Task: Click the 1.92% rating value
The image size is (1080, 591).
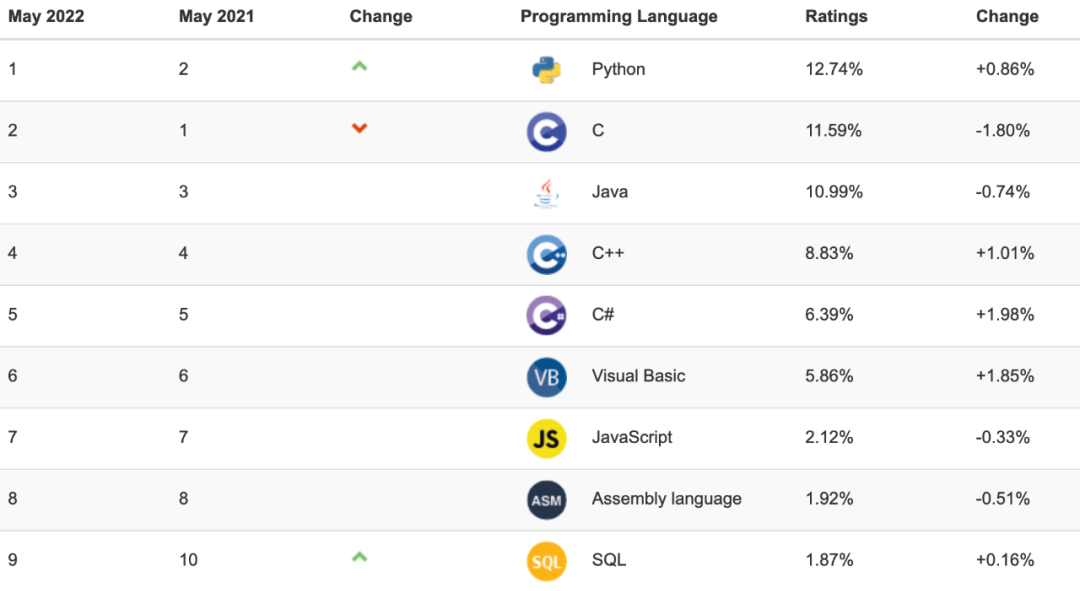Action: (x=829, y=498)
